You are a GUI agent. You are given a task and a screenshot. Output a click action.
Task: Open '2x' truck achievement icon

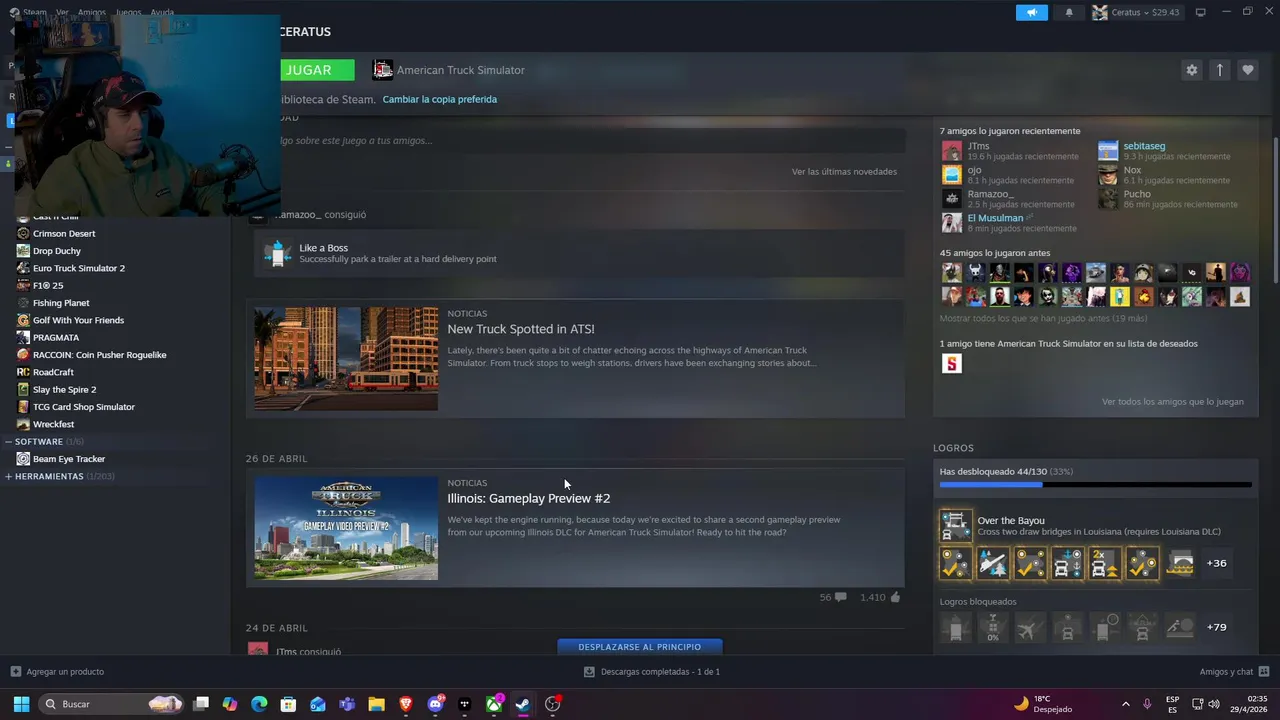(x=1105, y=563)
